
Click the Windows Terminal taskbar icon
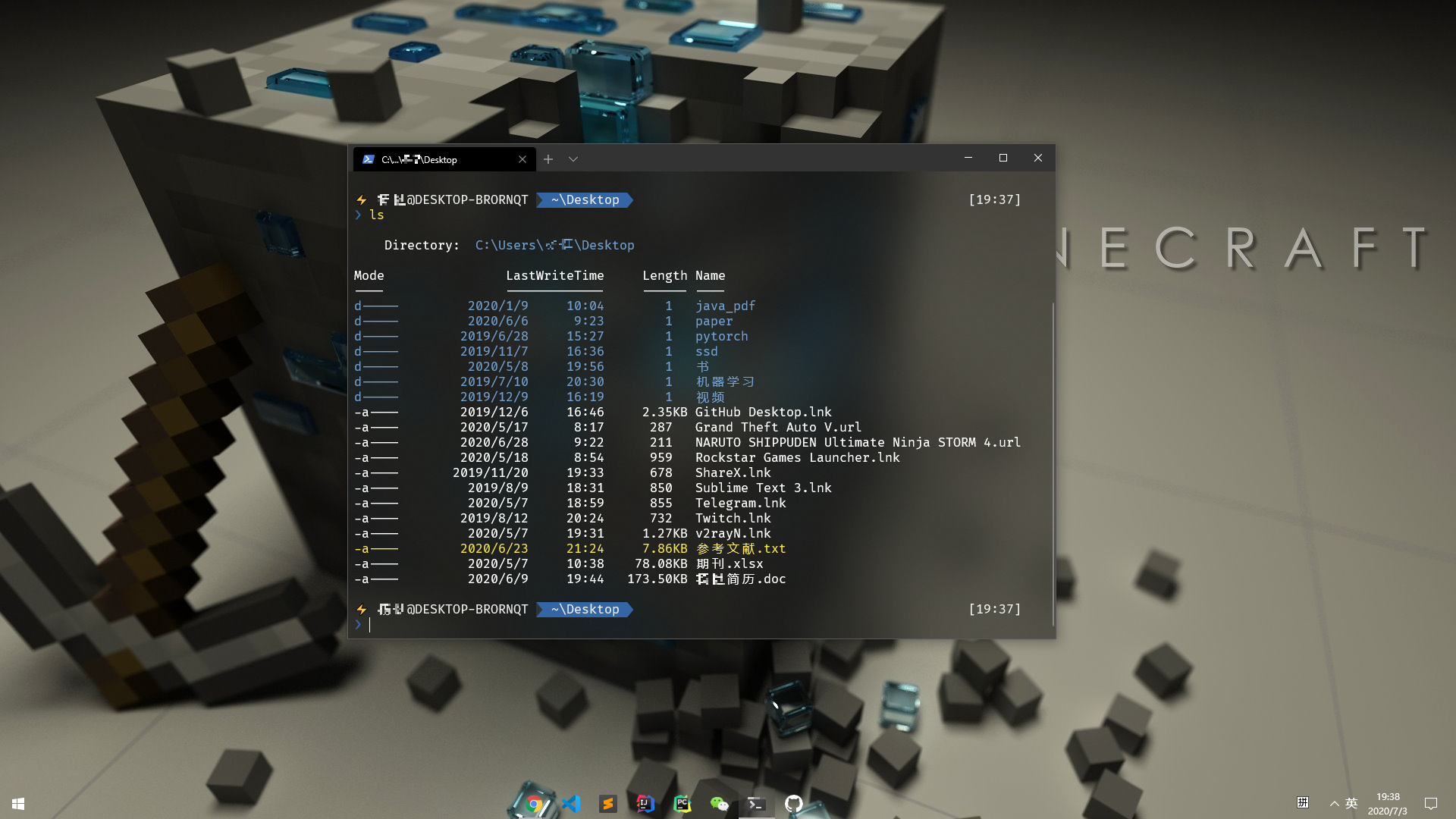[756, 804]
